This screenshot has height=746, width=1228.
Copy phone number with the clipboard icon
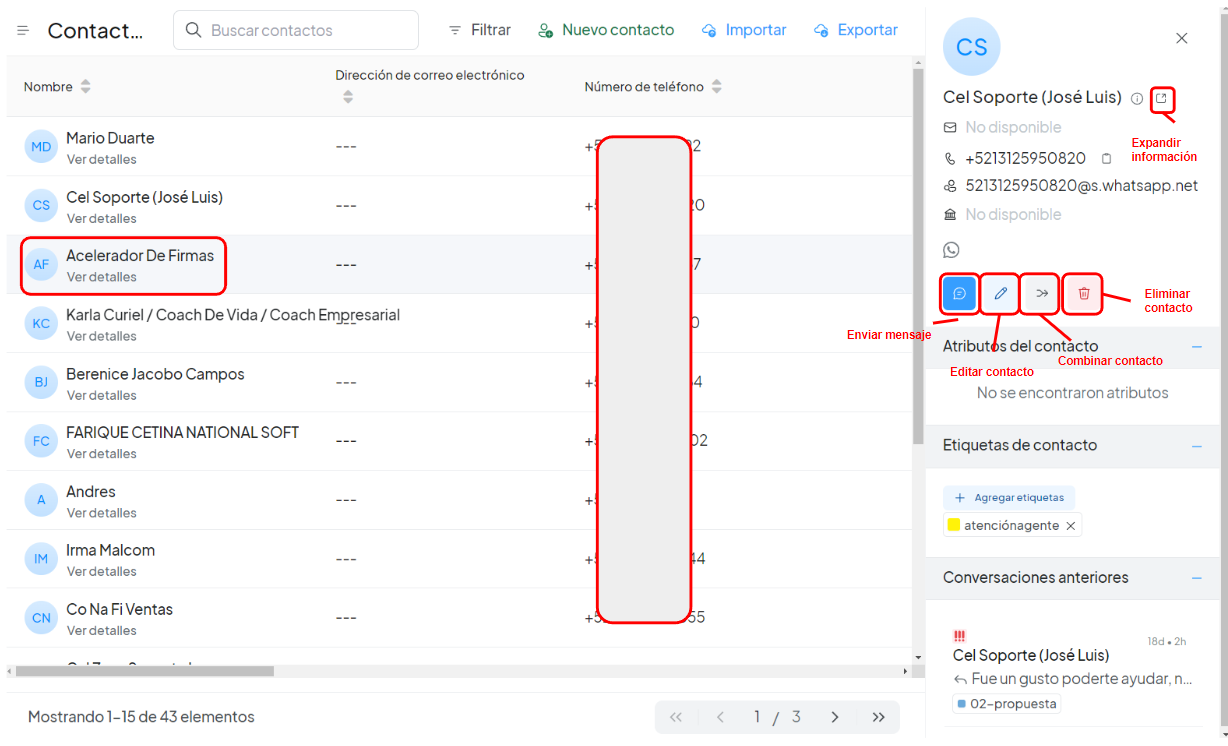(x=1106, y=158)
